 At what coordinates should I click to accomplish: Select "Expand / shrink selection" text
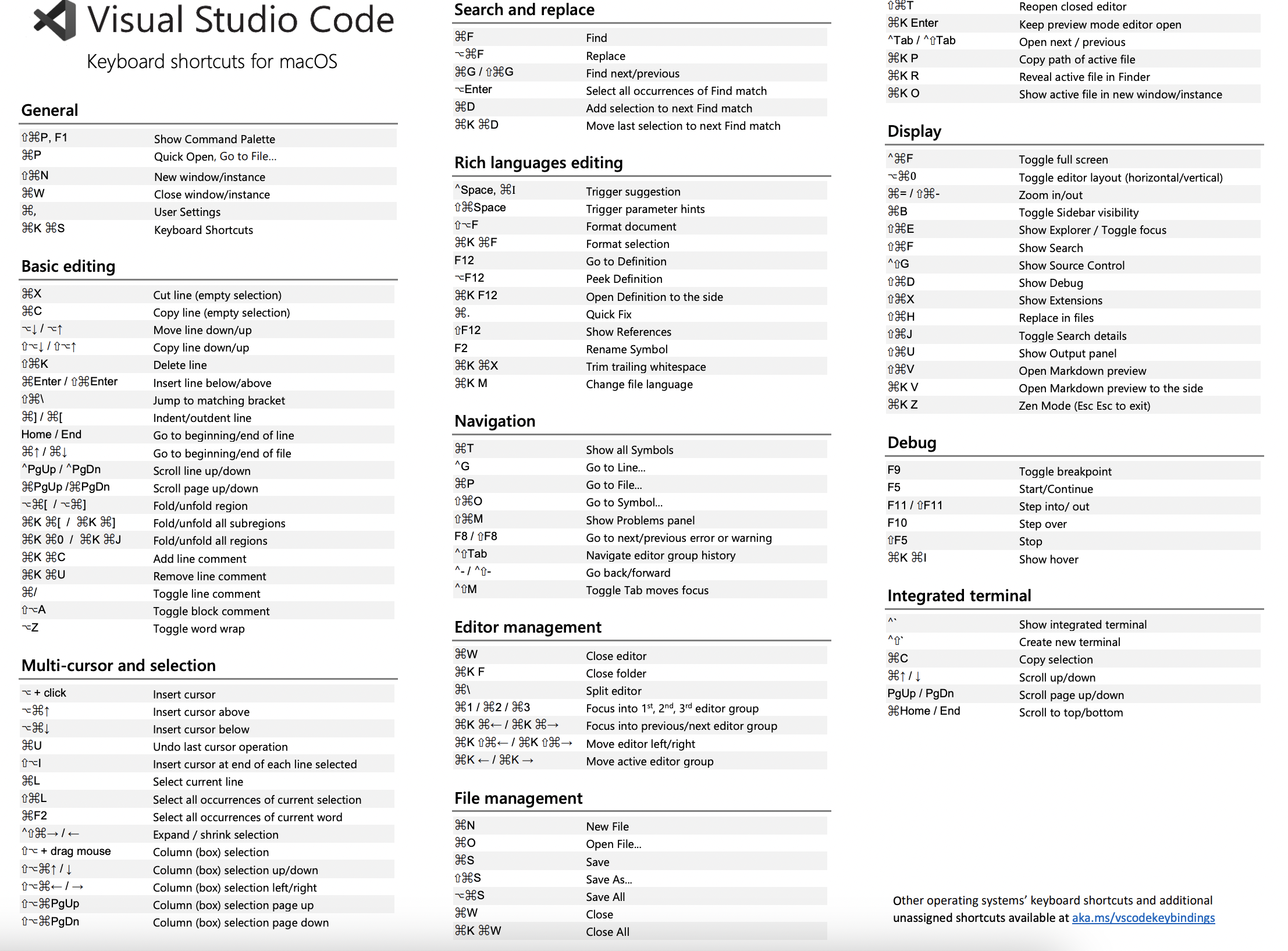pyautogui.click(x=216, y=835)
